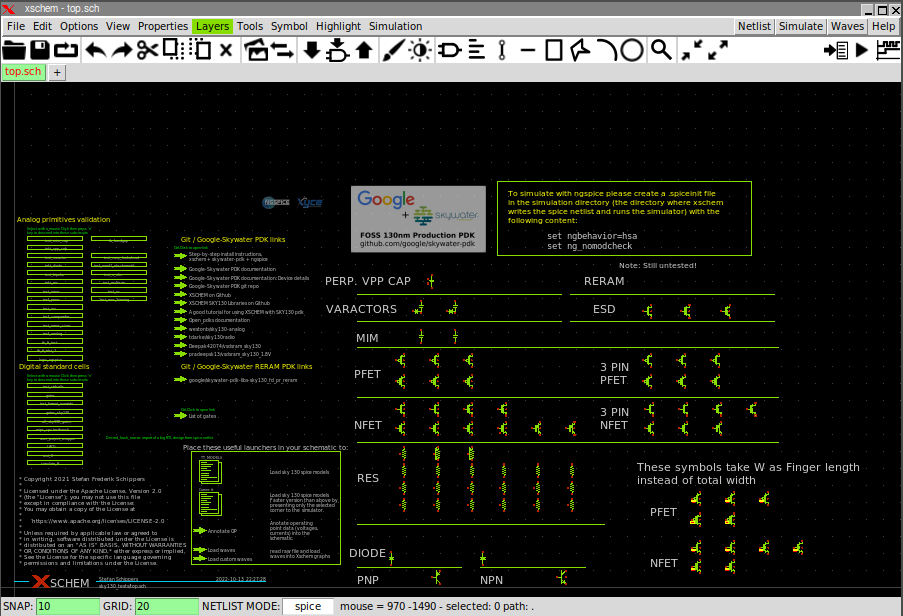Open the Simulation menu
This screenshot has width=903, height=616.
[x=395, y=26]
